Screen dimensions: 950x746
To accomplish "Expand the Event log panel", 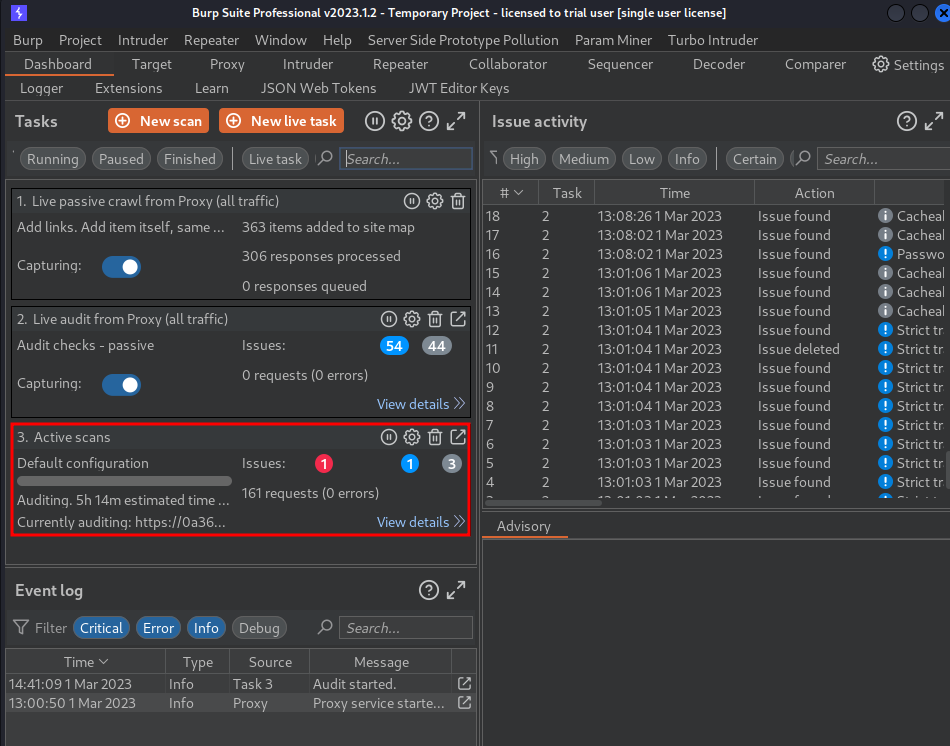I will coord(456,590).
